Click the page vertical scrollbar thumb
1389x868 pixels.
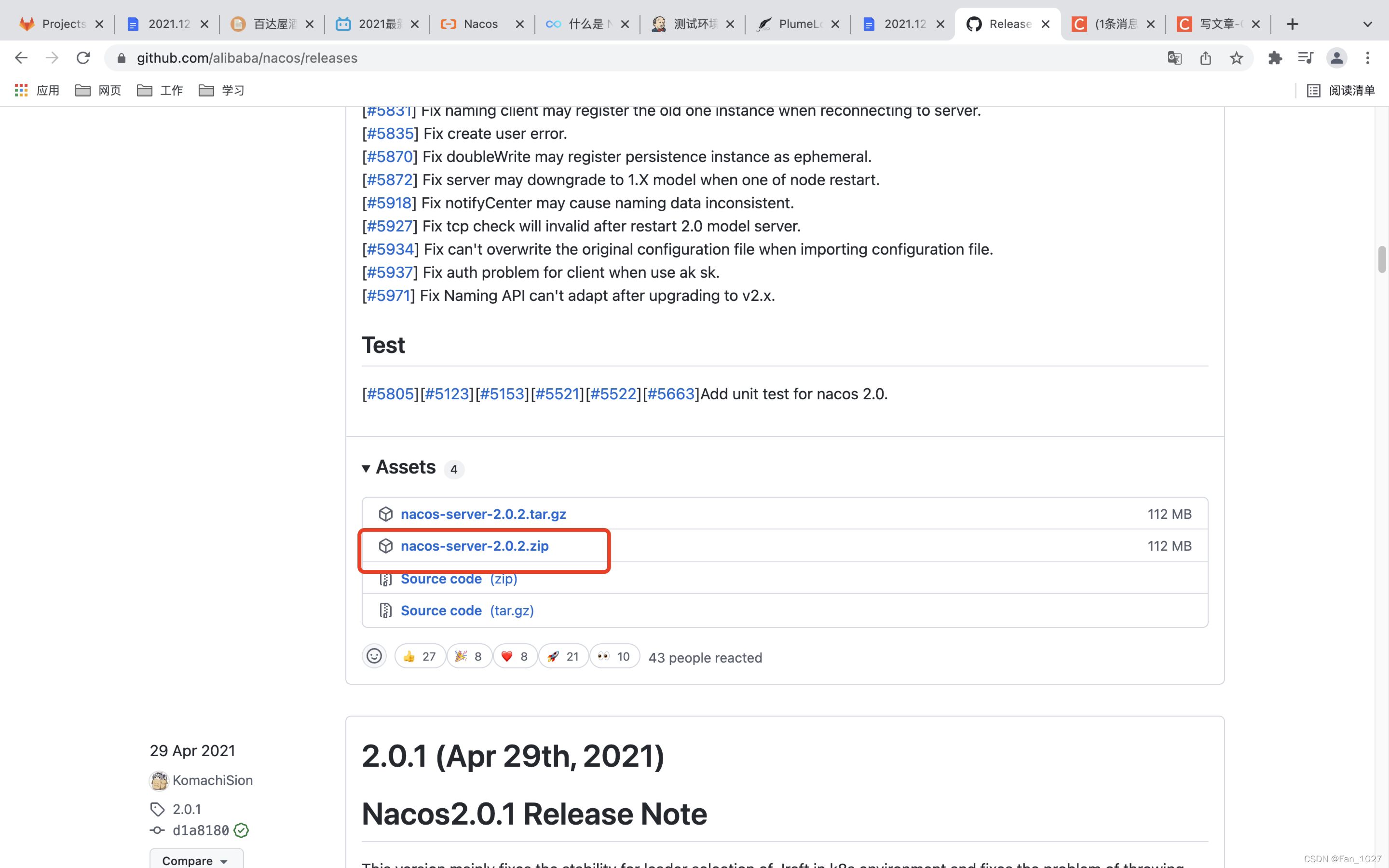(x=1382, y=259)
